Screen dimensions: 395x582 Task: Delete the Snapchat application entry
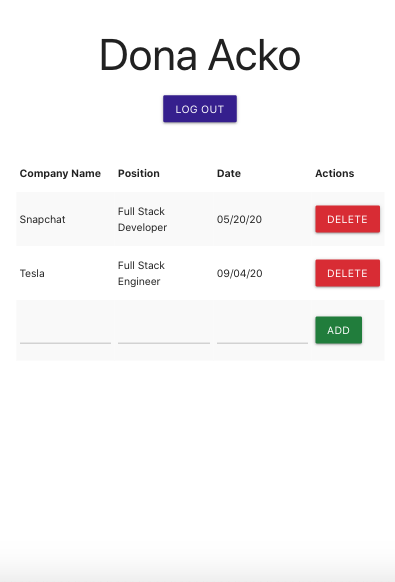tap(347, 219)
